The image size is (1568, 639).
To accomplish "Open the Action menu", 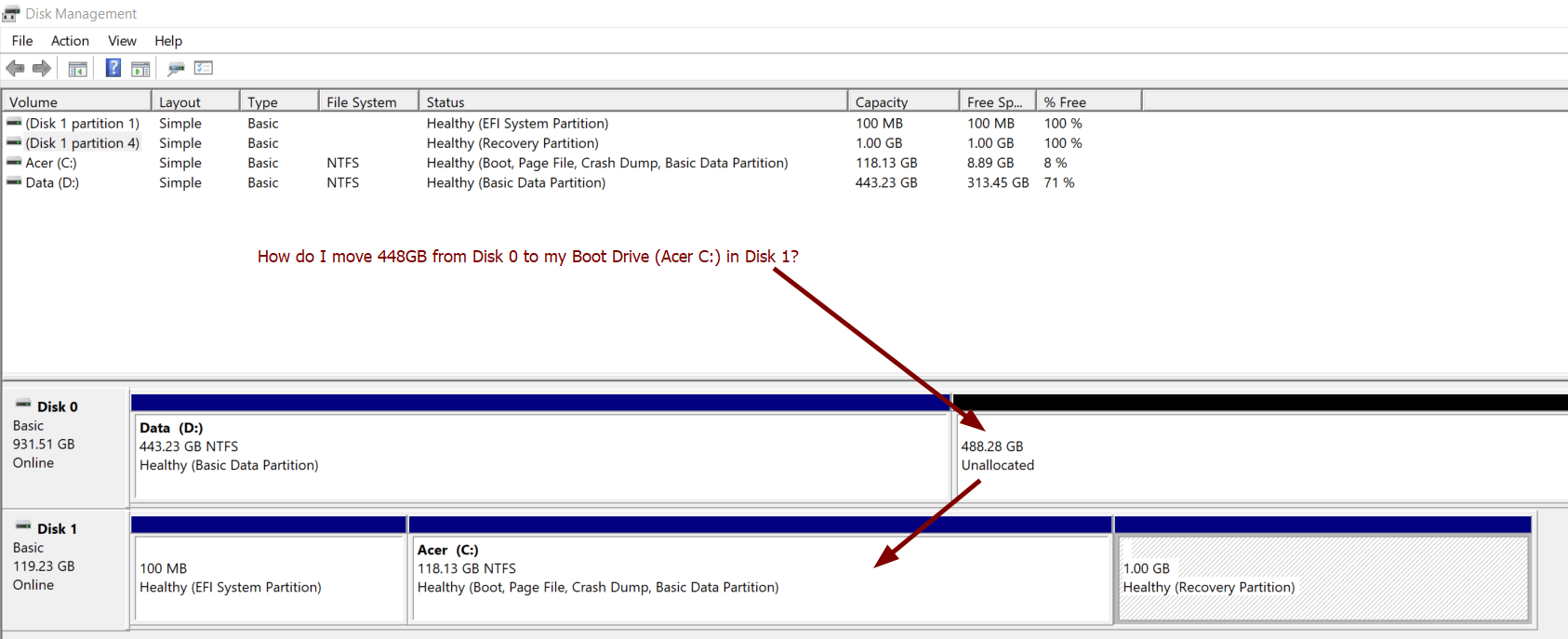I will pyautogui.click(x=70, y=41).
